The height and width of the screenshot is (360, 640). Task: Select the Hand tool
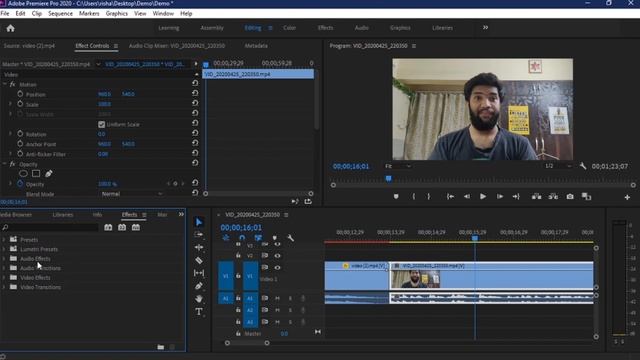(199, 299)
